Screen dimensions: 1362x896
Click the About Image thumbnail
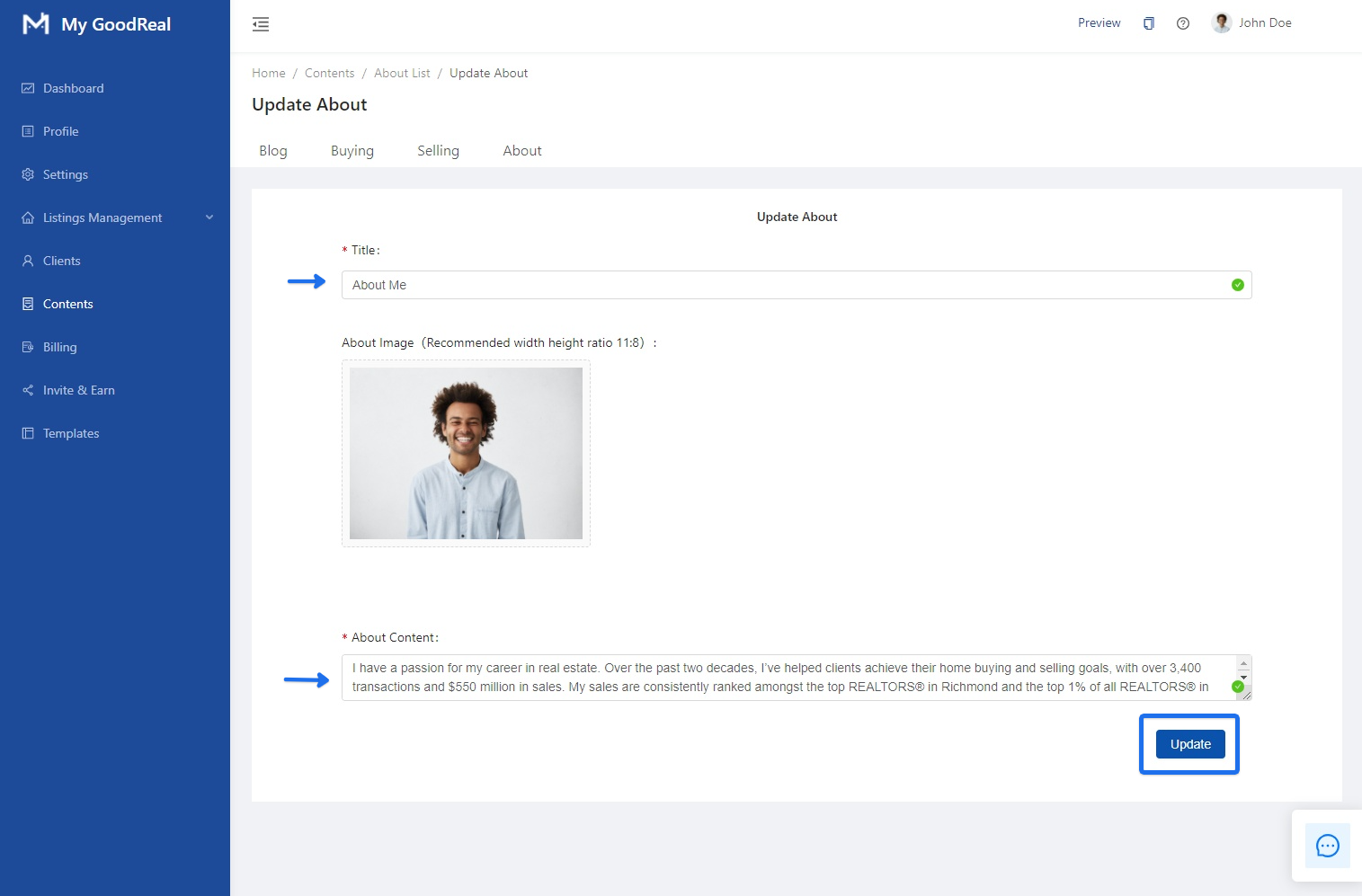(466, 453)
